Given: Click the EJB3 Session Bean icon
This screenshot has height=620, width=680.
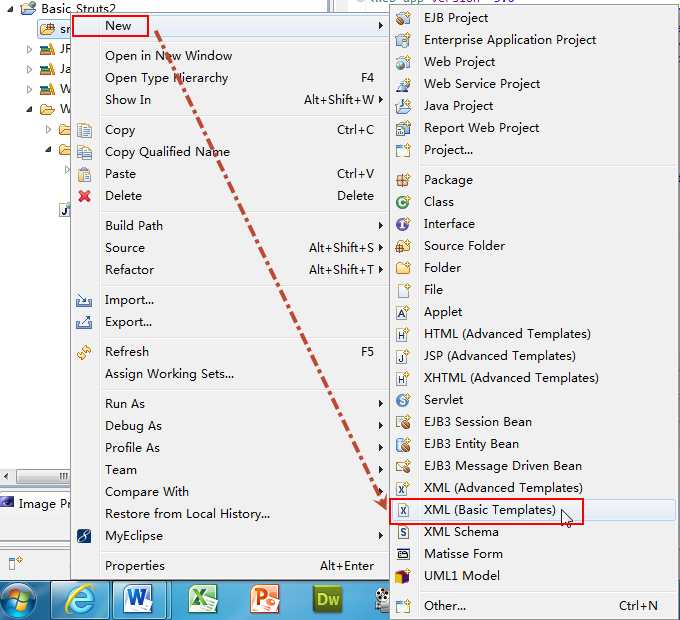Looking at the screenshot, I should coord(403,422).
